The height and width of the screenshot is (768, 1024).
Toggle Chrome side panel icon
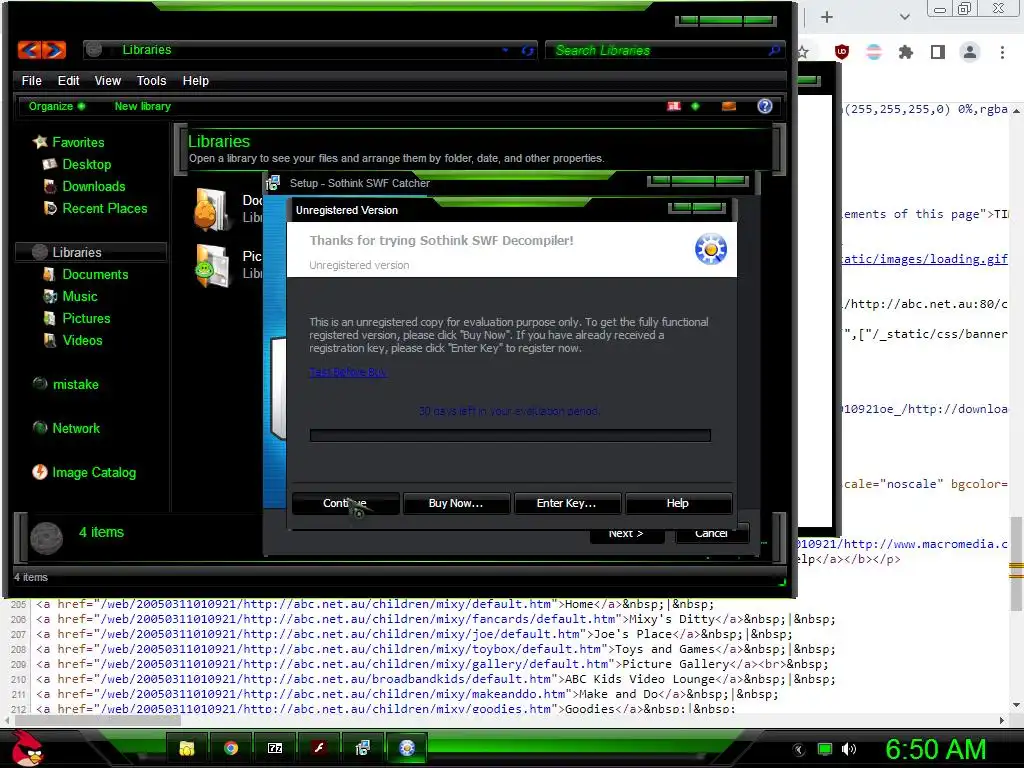[x=938, y=52]
